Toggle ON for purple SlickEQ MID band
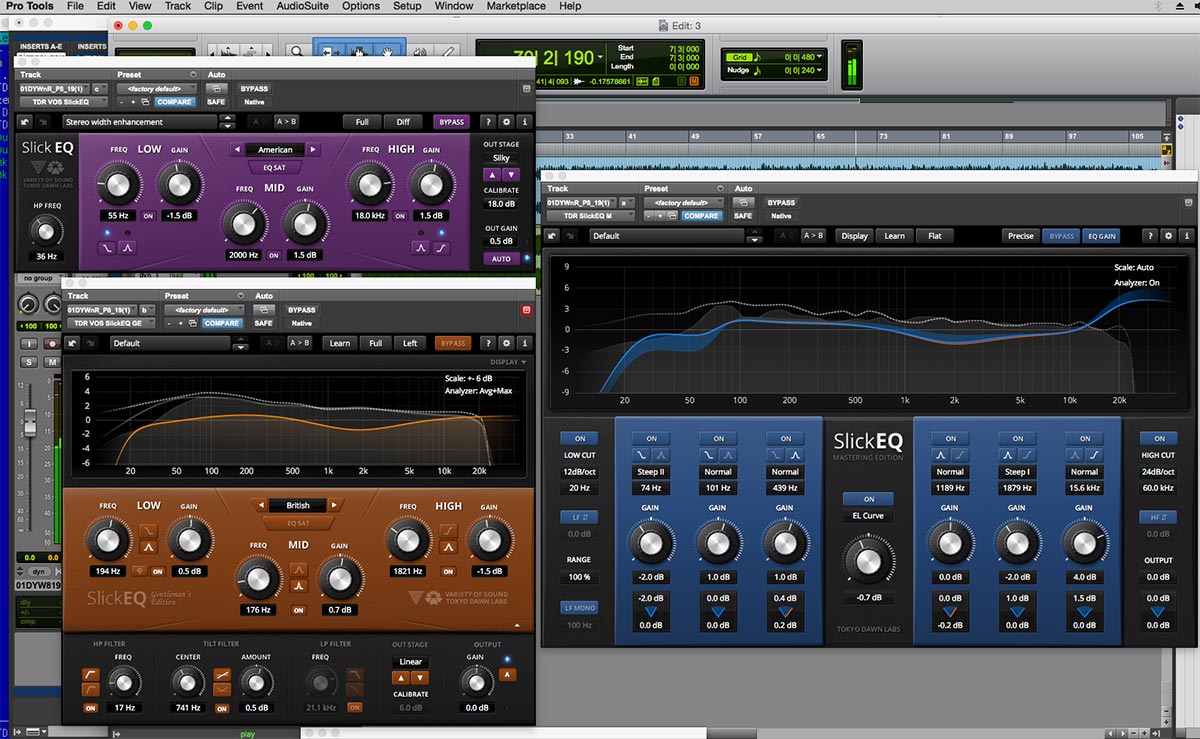Viewport: 1200px width, 739px height. [274, 255]
